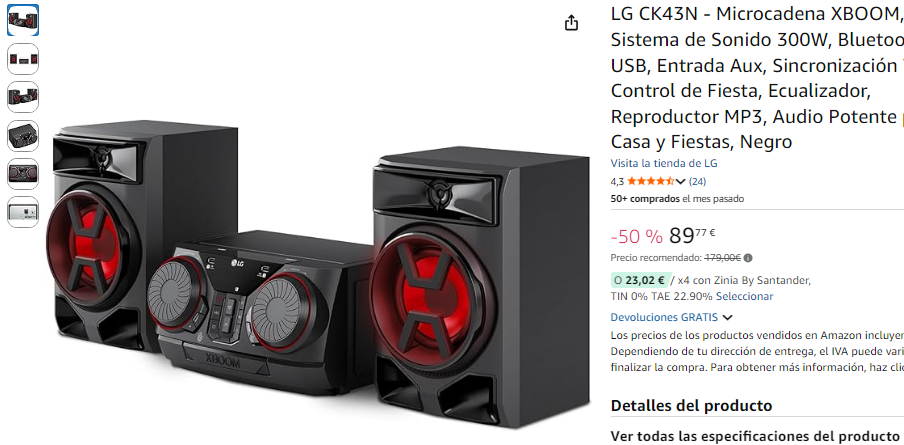Open Ver todas las especificaciones del producto
This screenshot has width=904, height=445.
pos(755,435)
